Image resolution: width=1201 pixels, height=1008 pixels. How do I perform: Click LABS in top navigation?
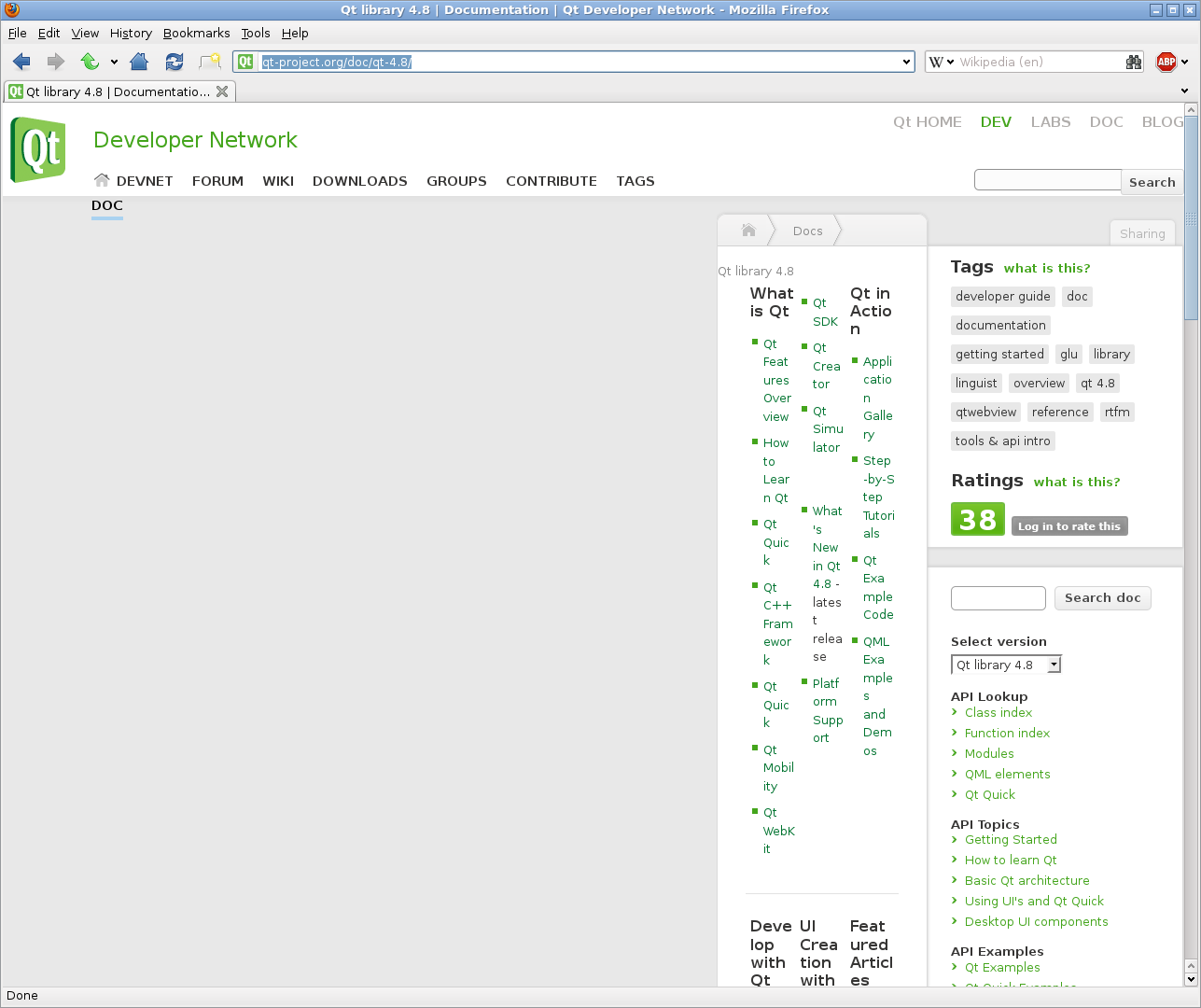[x=1051, y=121]
